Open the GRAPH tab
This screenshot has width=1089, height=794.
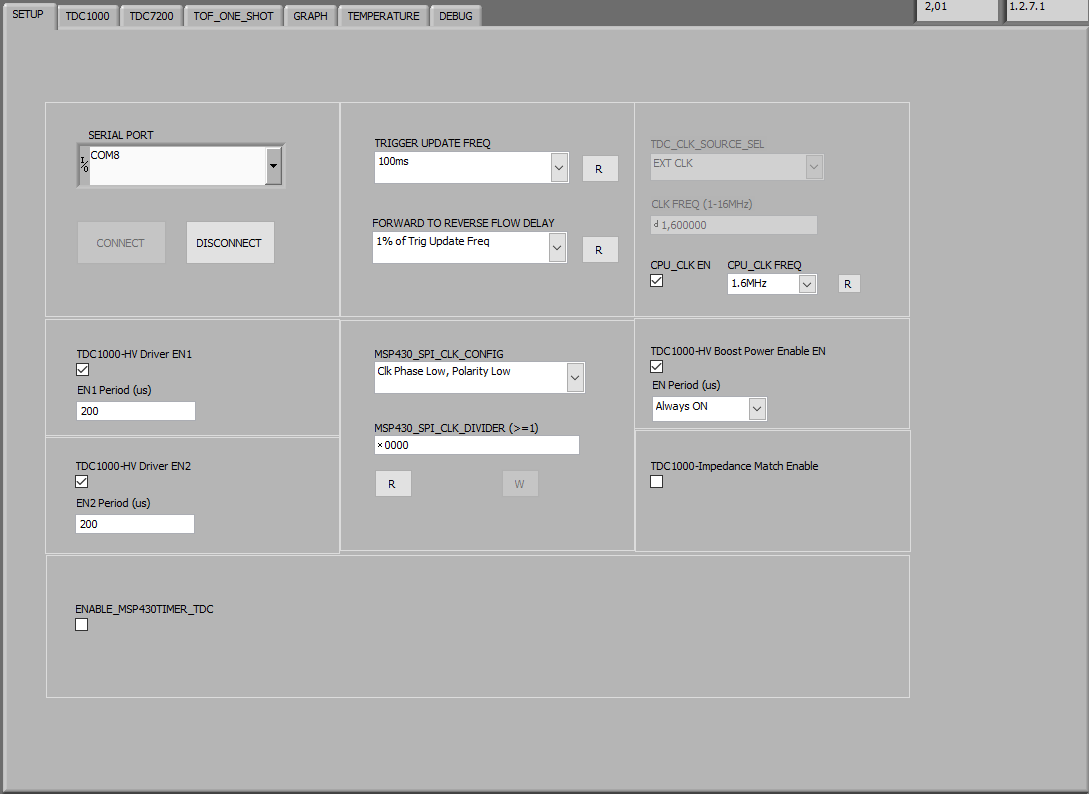(310, 16)
